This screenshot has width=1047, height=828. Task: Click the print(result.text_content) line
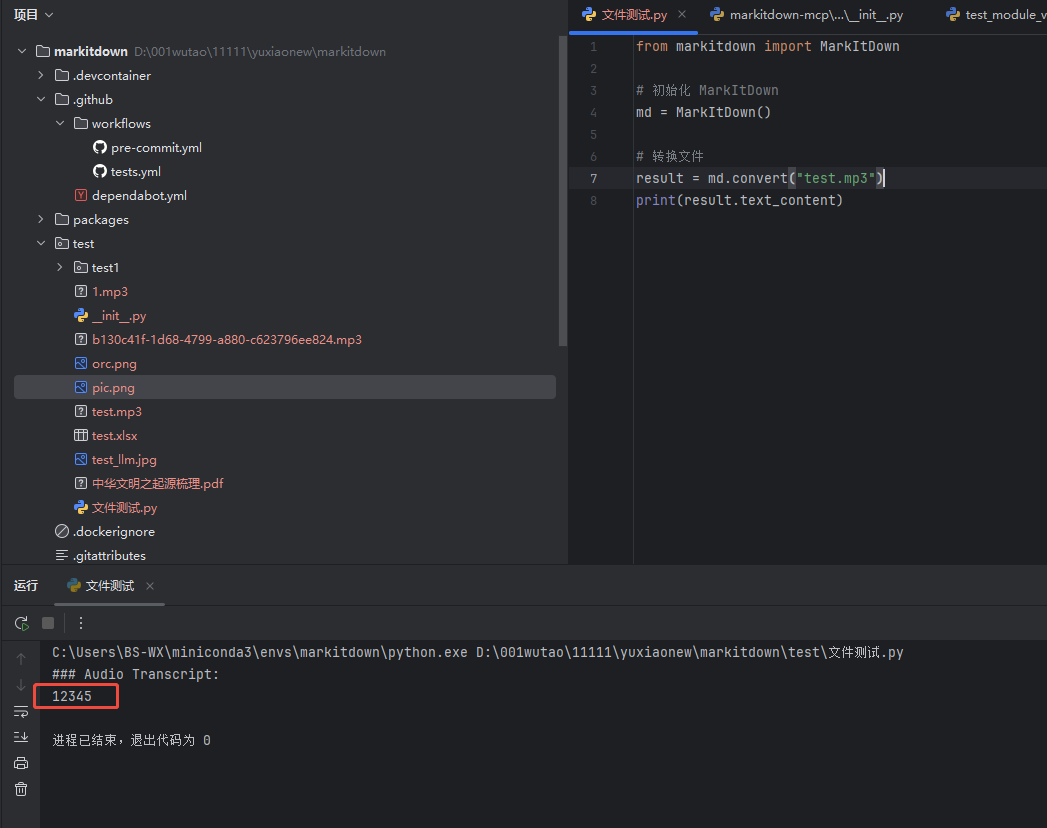pos(739,200)
